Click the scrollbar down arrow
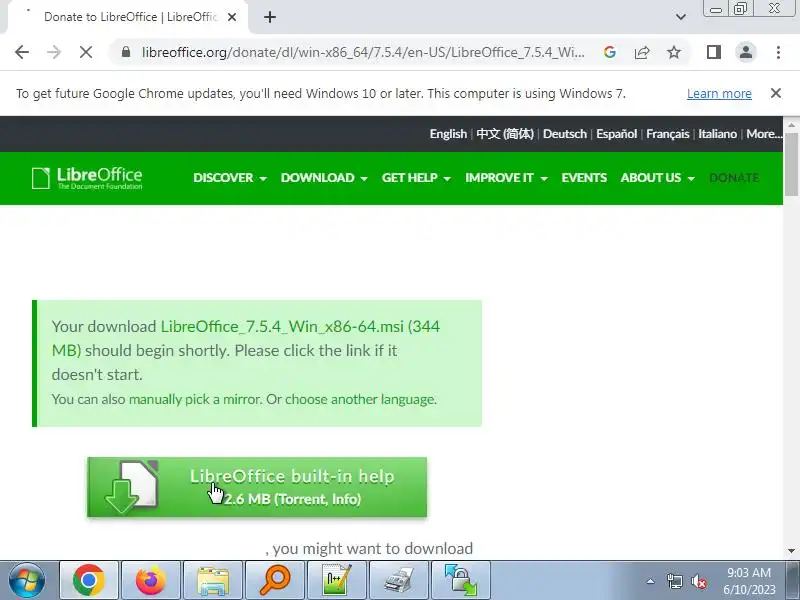 791,551
